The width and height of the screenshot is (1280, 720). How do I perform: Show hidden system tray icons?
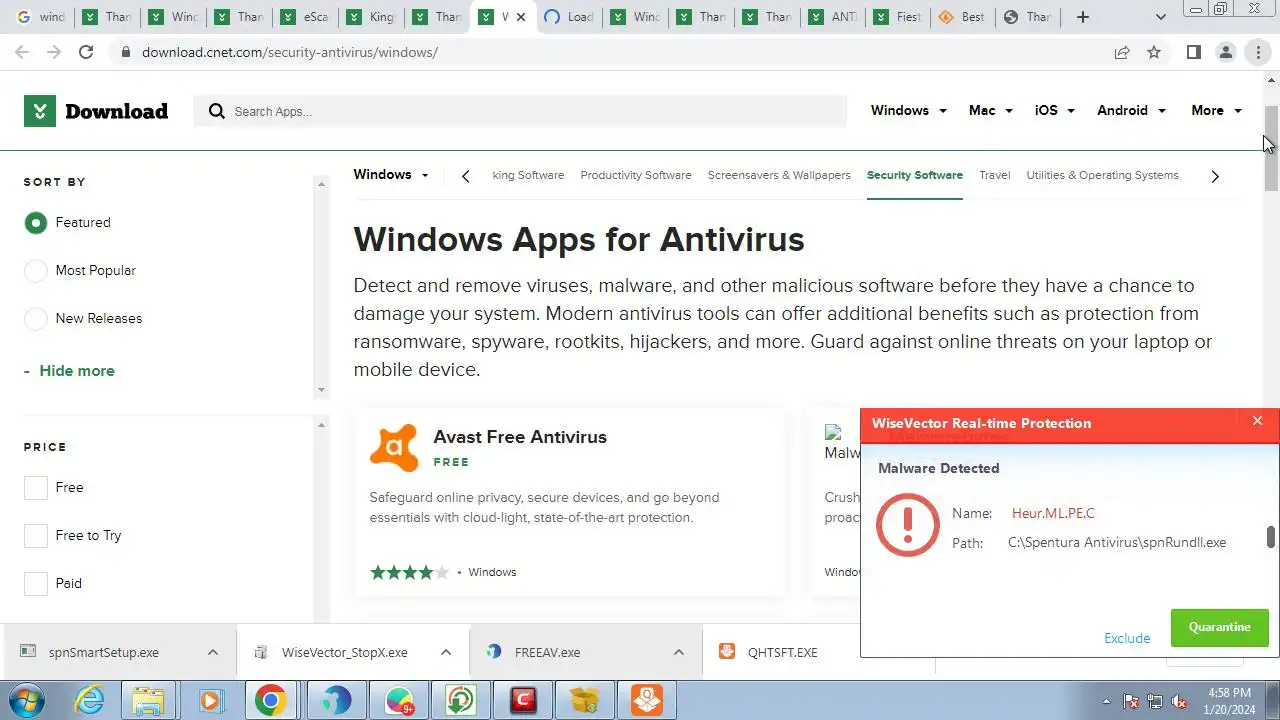point(1106,702)
